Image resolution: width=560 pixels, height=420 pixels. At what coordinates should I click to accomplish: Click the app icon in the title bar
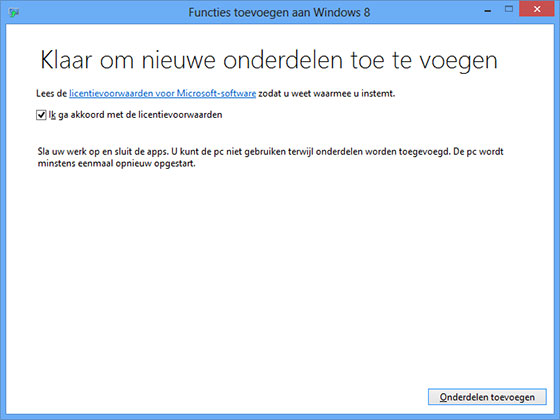[x=14, y=12]
